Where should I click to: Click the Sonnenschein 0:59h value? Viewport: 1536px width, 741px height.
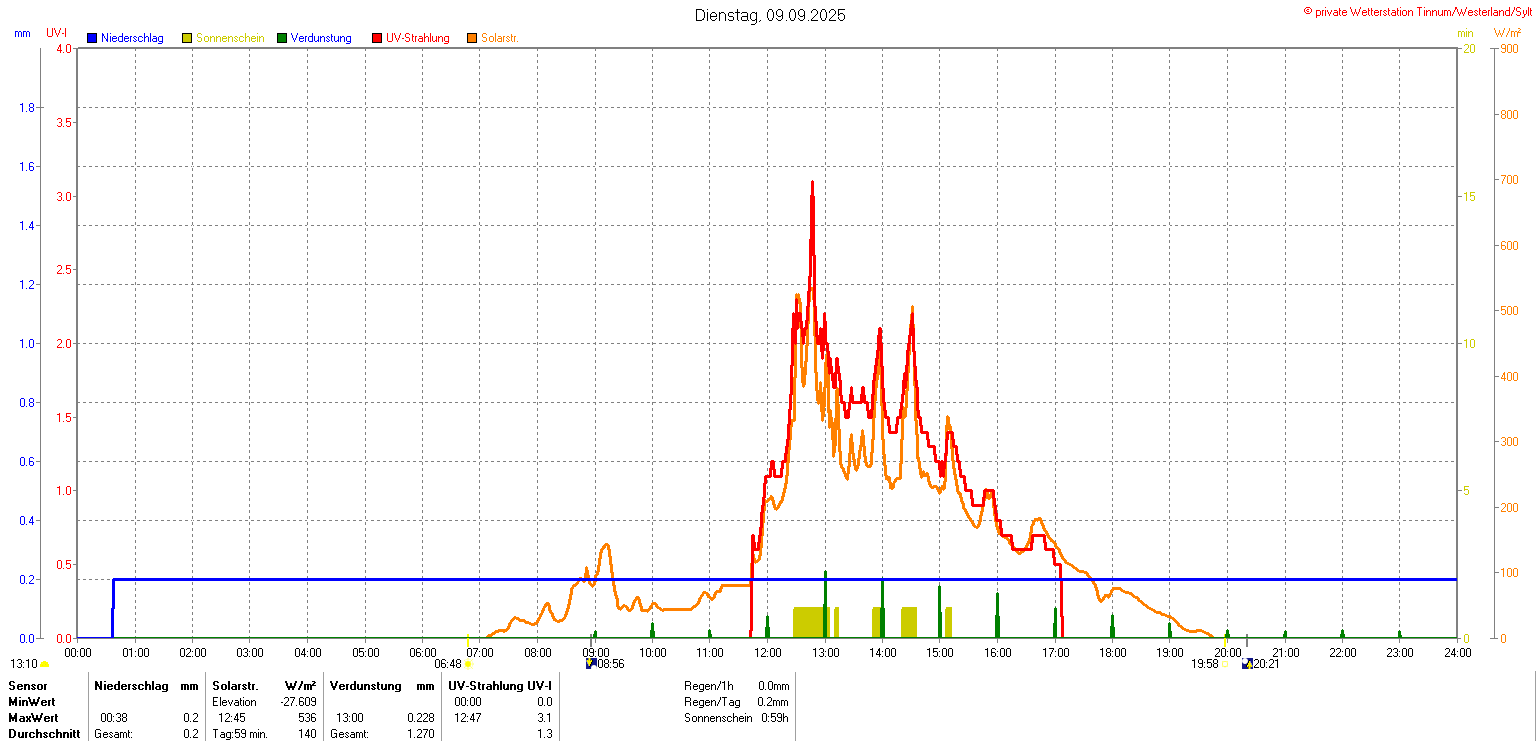tap(773, 718)
